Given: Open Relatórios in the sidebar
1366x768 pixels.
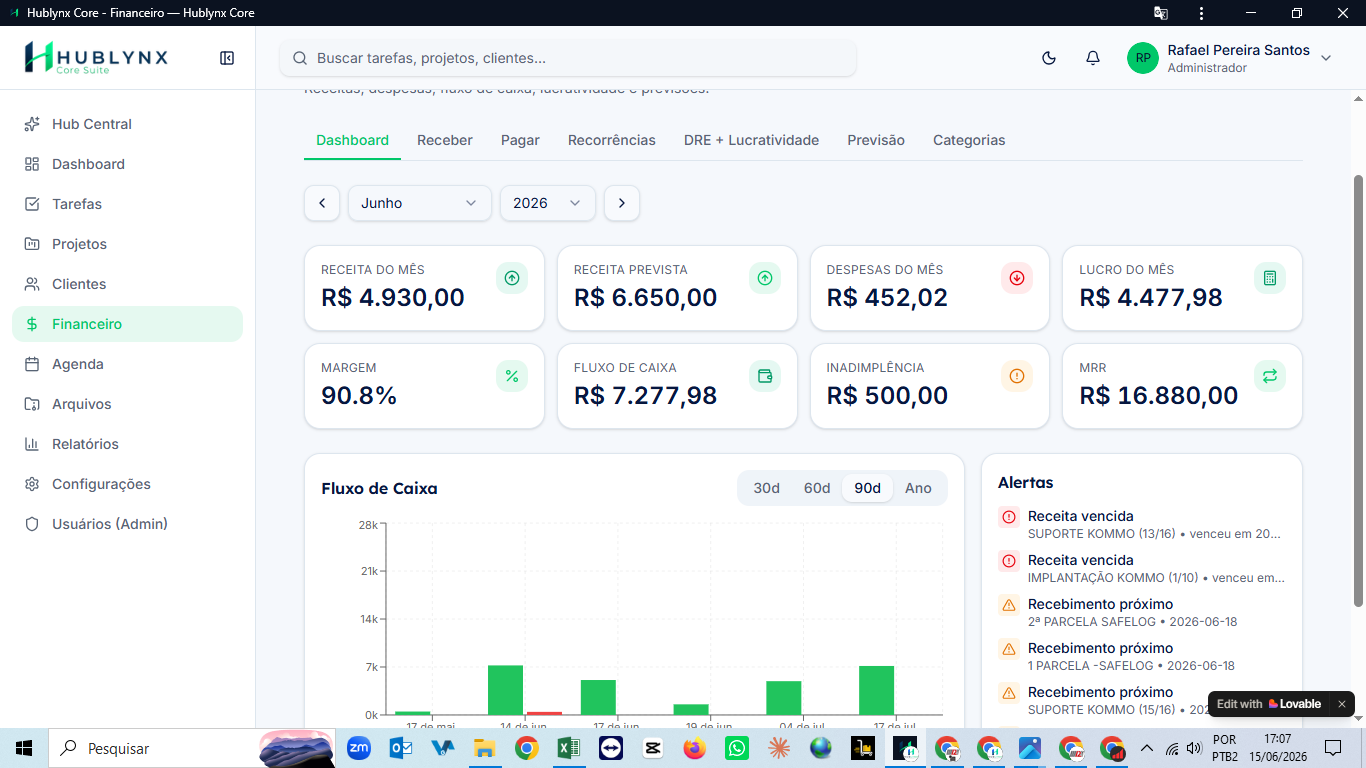Looking at the screenshot, I should point(127,444).
